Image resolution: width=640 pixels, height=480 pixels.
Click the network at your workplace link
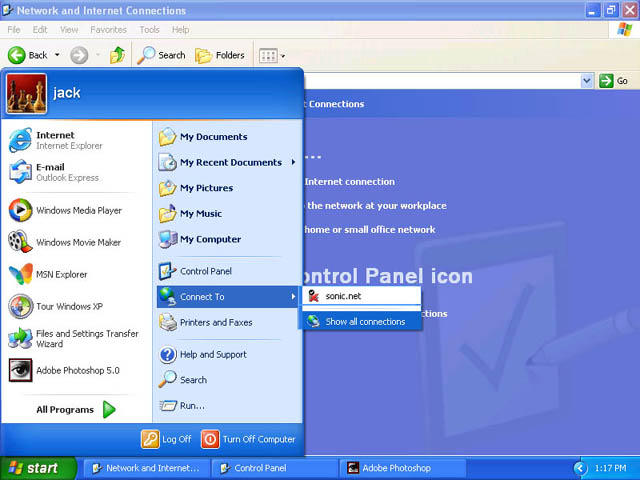(x=377, y=205)
